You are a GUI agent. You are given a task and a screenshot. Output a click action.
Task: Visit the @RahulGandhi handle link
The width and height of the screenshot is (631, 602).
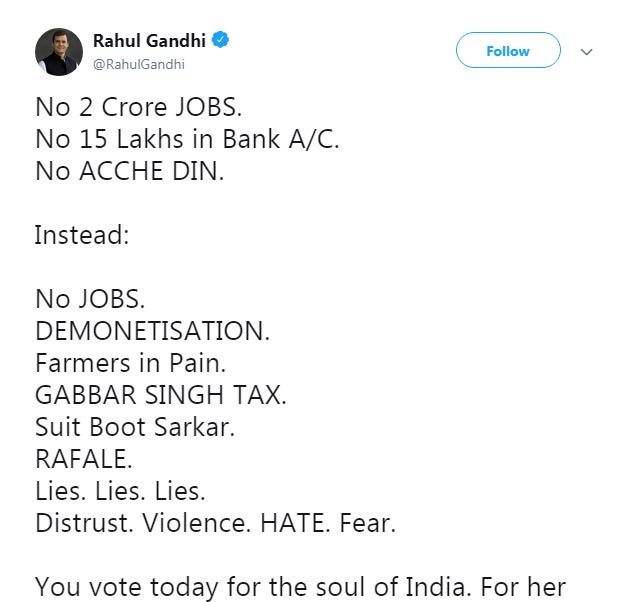click(x=139, y=64)
